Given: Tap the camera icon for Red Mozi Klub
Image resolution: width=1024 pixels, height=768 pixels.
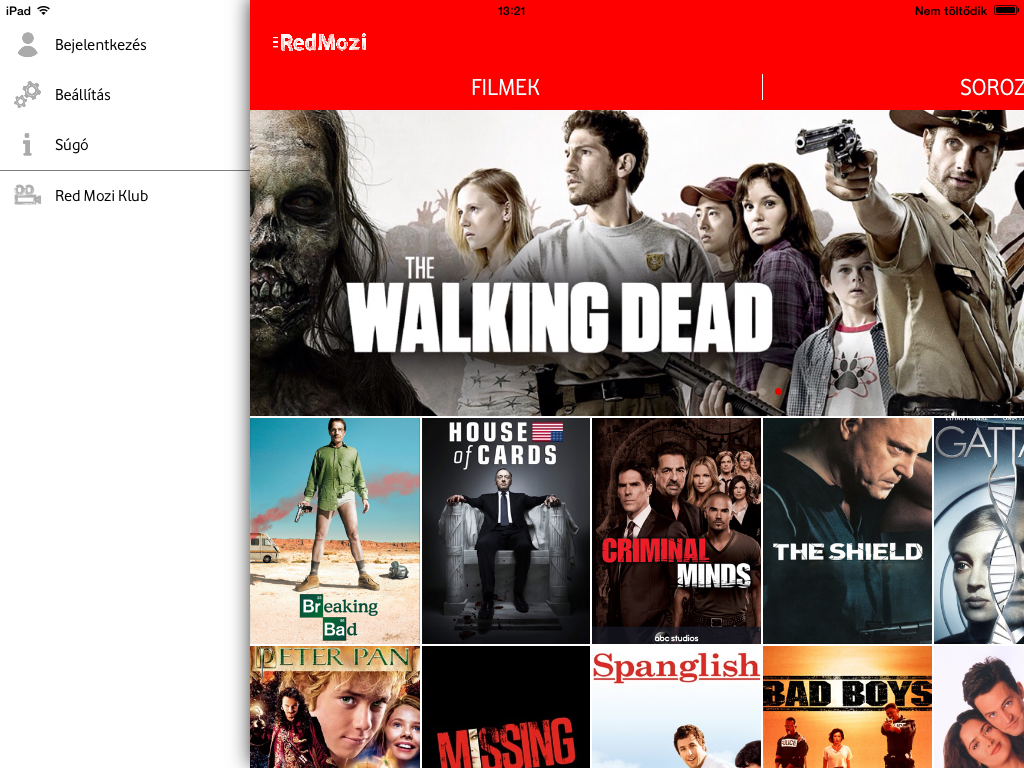Looking at the screenshot, I should [x=27, y=196].
